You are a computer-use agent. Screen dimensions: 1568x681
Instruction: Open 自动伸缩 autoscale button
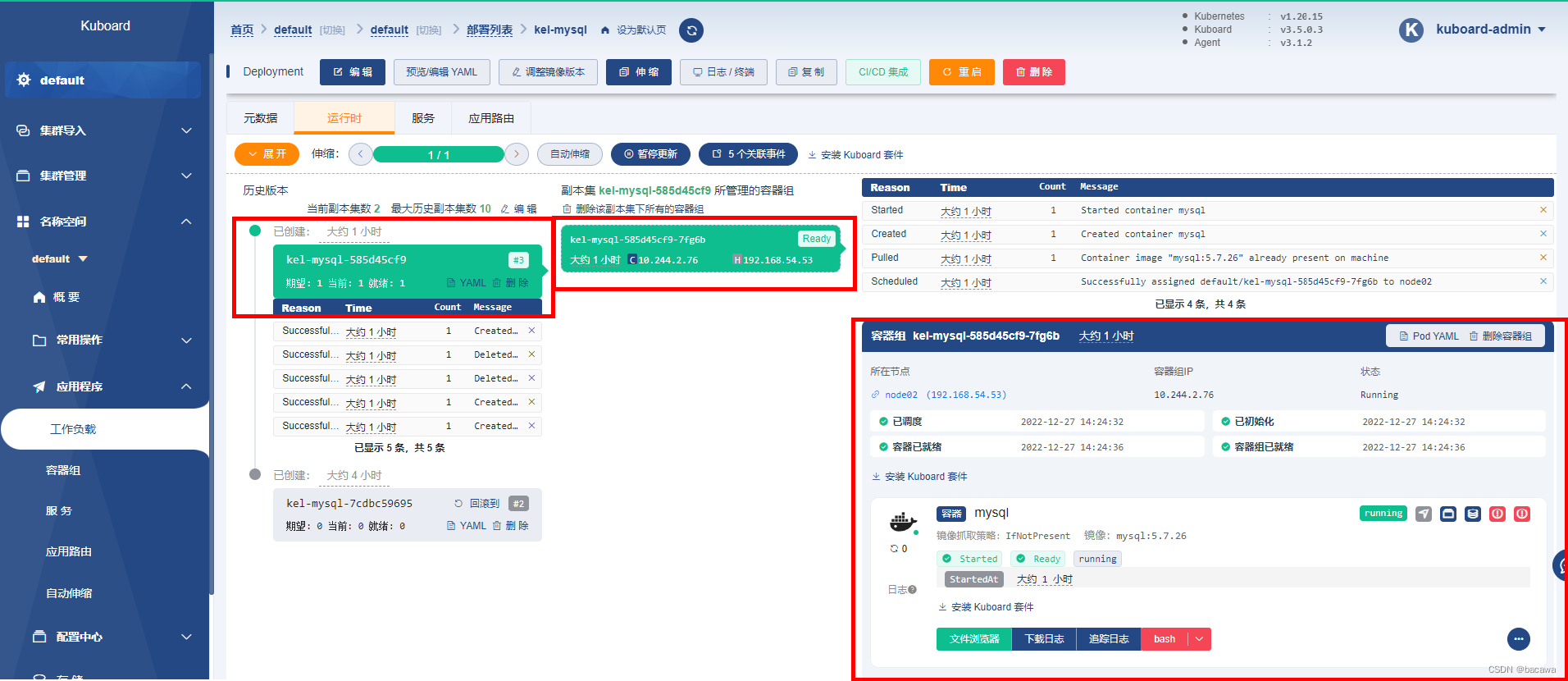pos(570,154)
